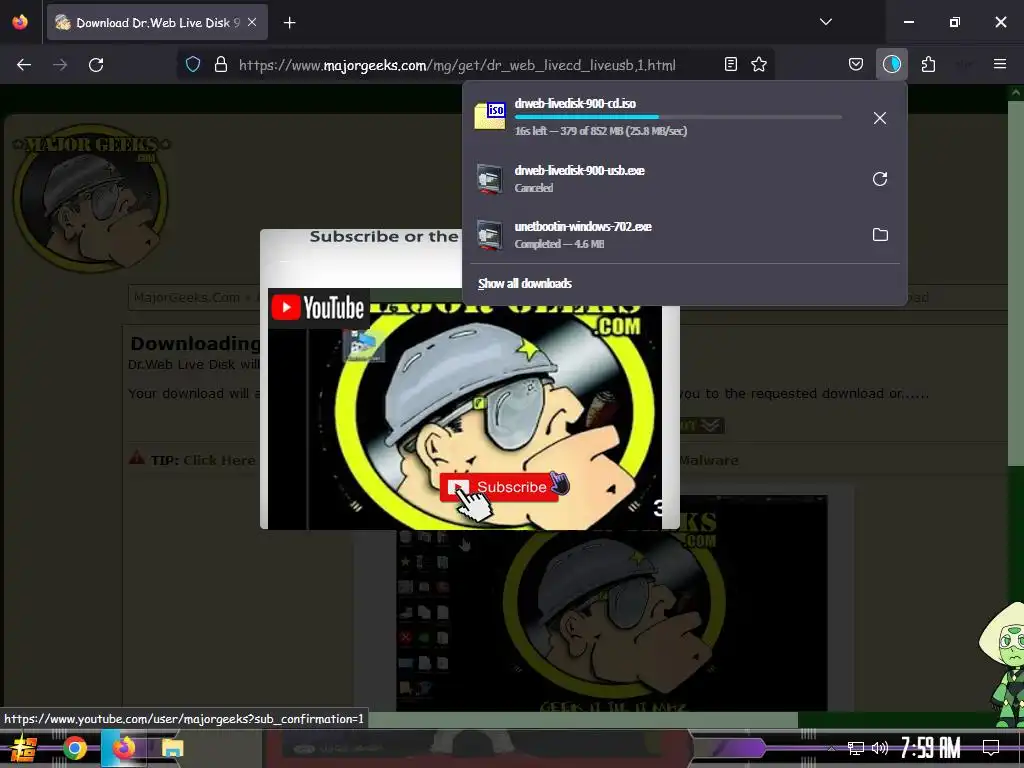Screen dimensions: 1024x768
Task: Show hidden tray icons chevron
Action: [x=831, y=748]
